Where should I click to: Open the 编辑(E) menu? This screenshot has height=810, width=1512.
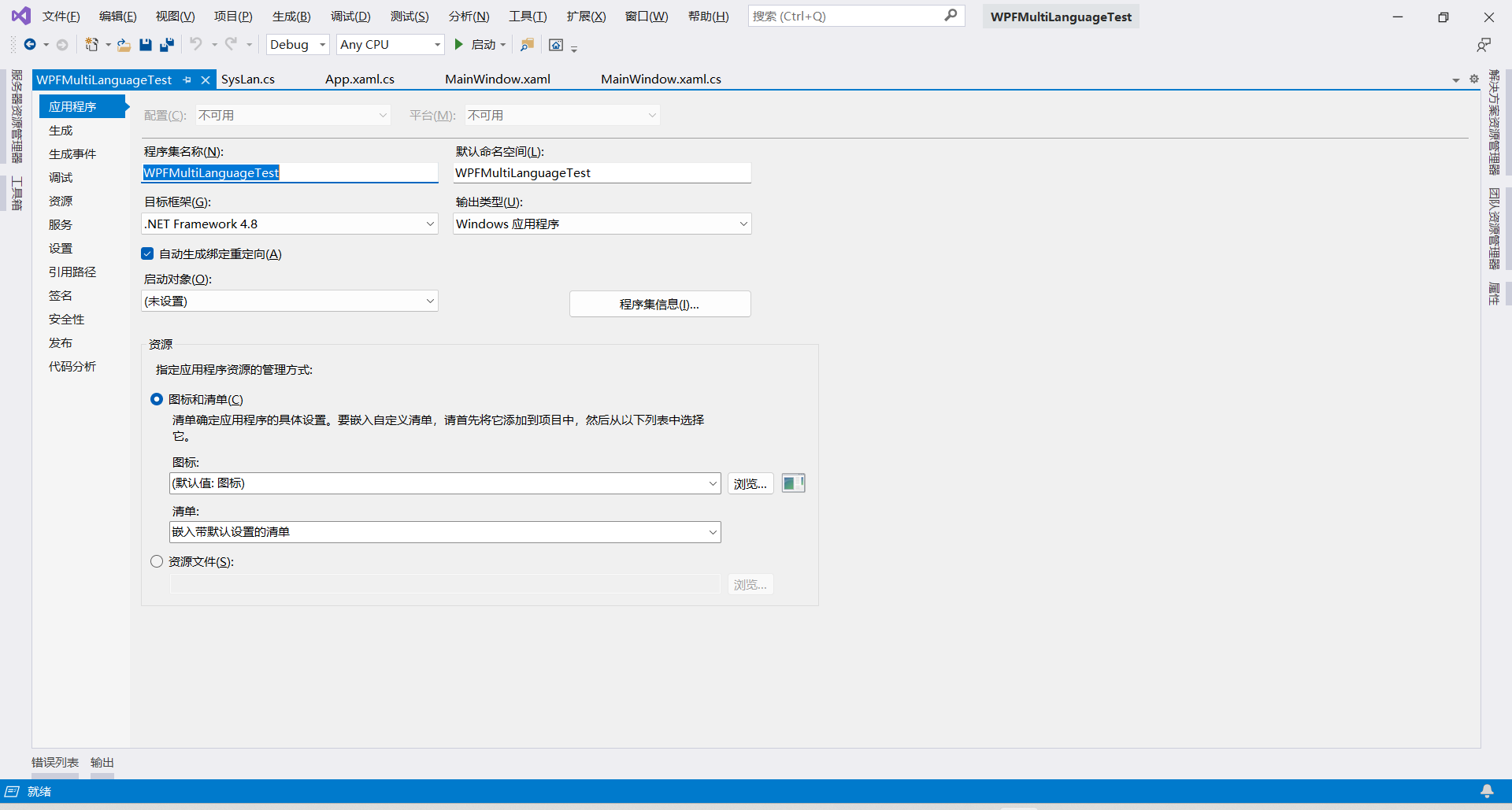(x=117, y=17)
